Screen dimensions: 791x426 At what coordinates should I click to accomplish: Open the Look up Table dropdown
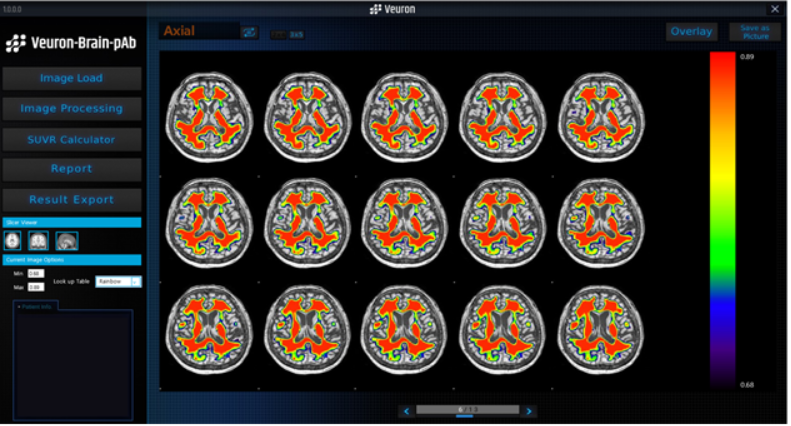pos(136,281)
